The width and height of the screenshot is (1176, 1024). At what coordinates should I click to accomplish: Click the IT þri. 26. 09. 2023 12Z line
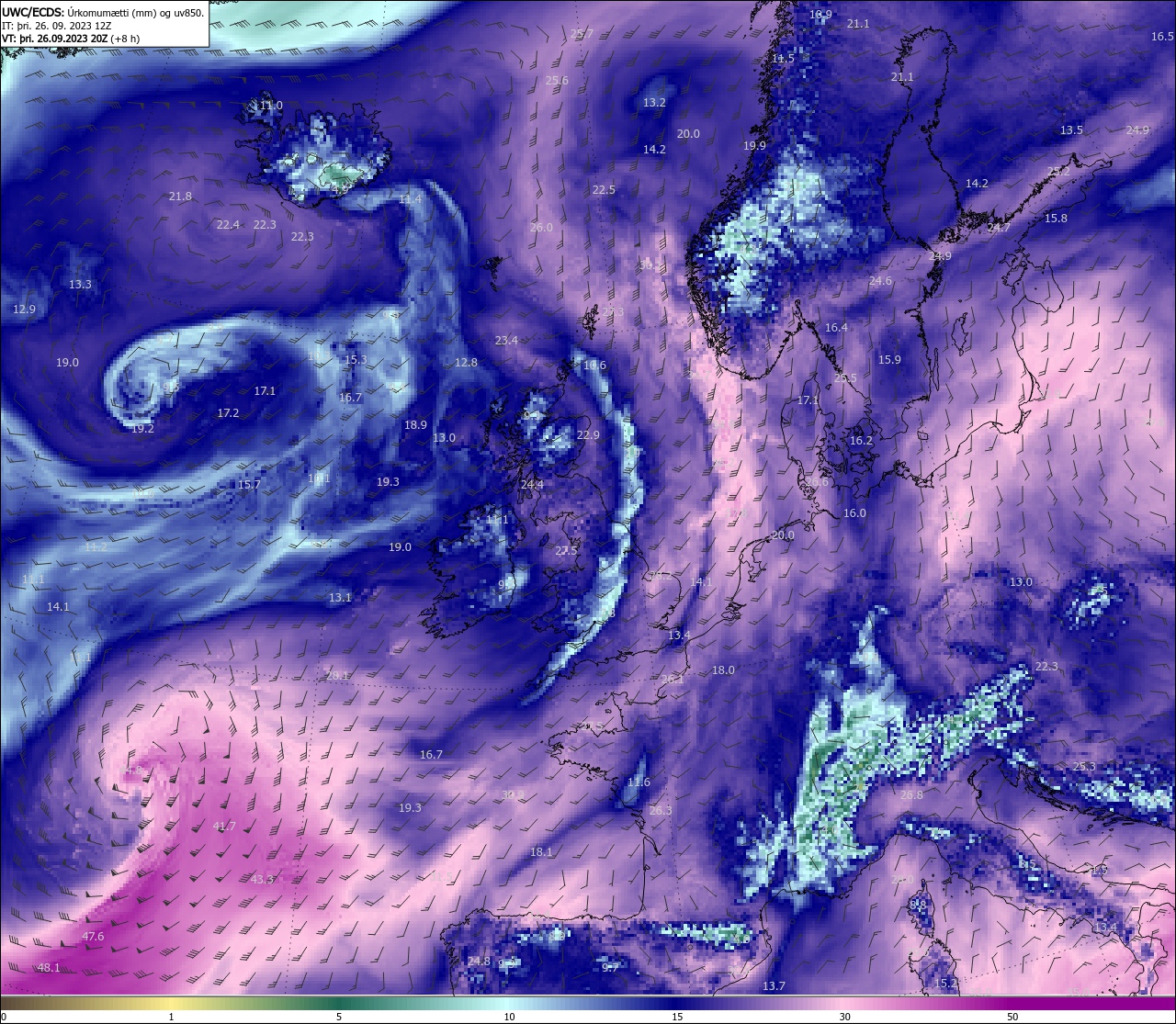(56, 26)
